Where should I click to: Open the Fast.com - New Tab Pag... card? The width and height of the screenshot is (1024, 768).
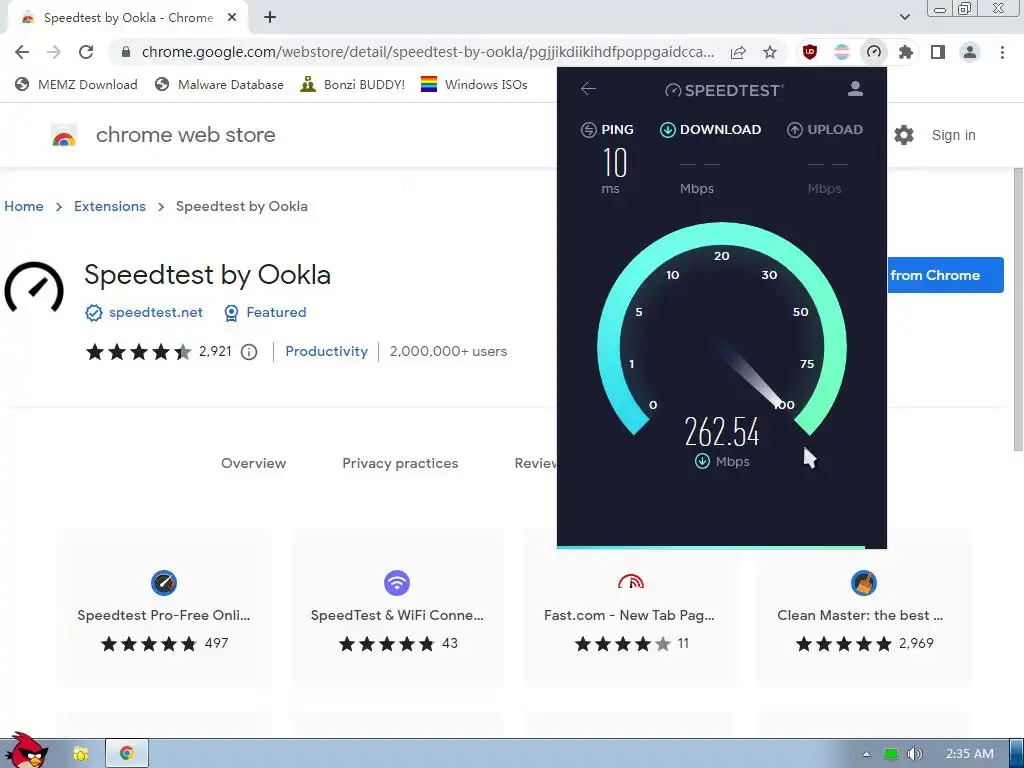pyautogui.click(x=630, y=607)
